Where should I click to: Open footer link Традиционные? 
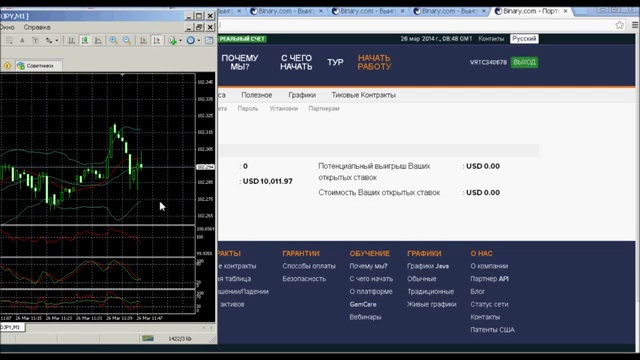coord(431,291)
